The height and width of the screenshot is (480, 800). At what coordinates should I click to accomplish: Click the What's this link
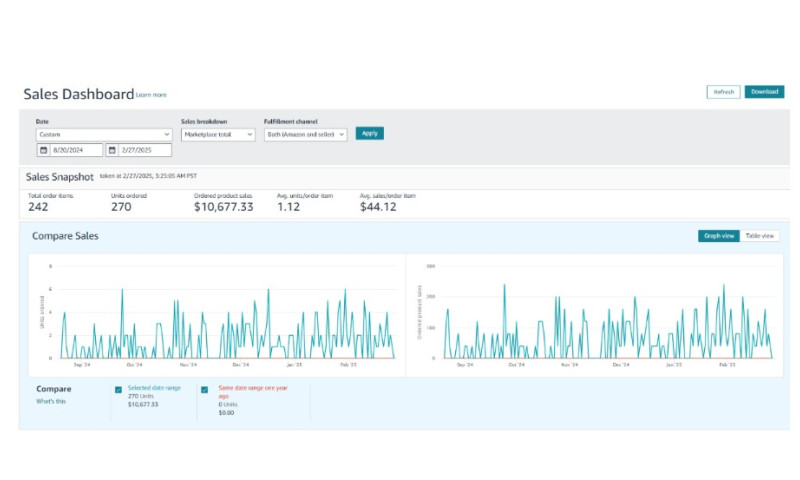[49, 401]
